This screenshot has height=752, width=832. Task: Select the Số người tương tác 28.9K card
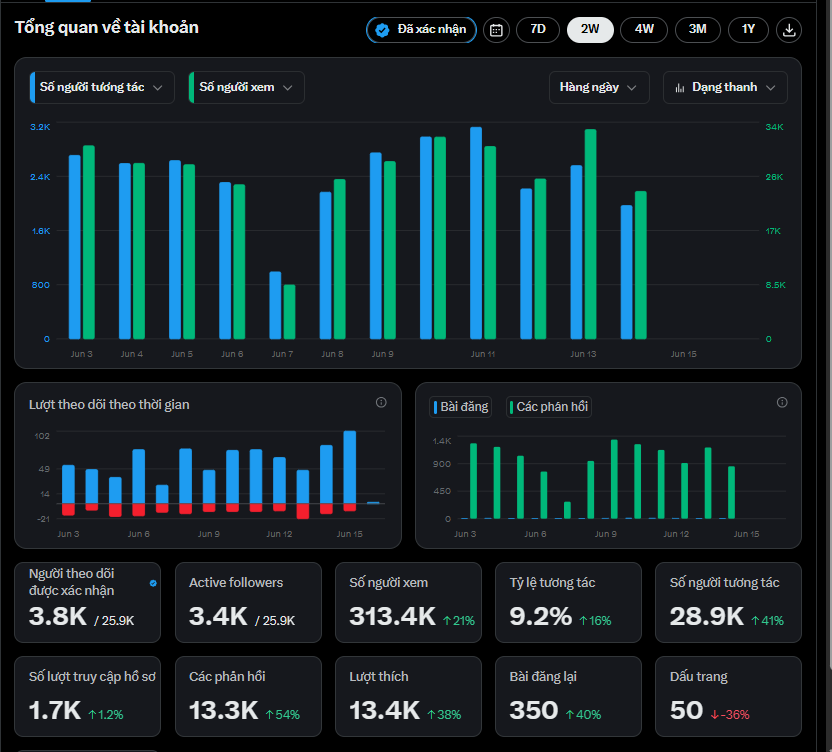(729, 602)
